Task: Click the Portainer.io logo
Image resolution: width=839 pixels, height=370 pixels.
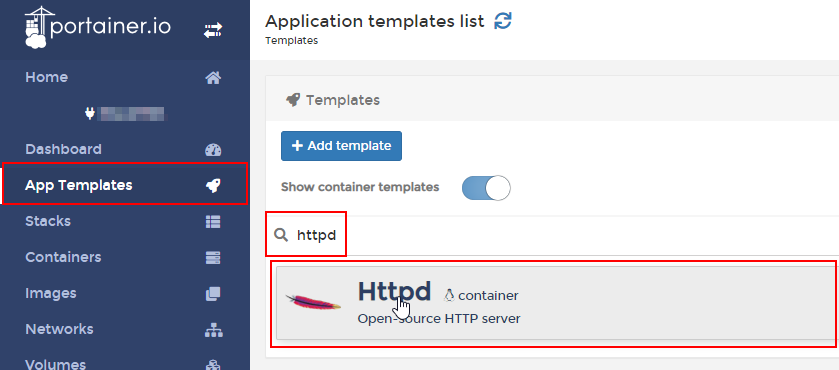Action: coord(98,27)
